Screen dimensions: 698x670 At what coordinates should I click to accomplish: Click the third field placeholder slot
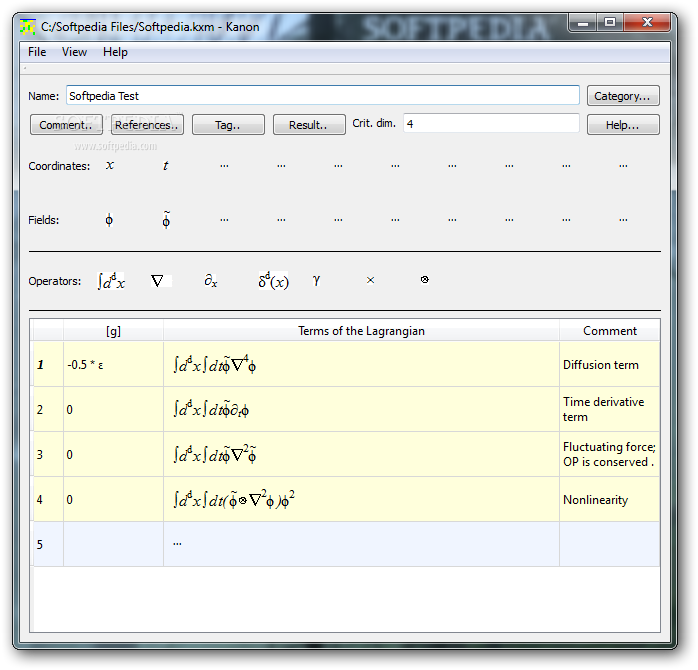[224, 219]
